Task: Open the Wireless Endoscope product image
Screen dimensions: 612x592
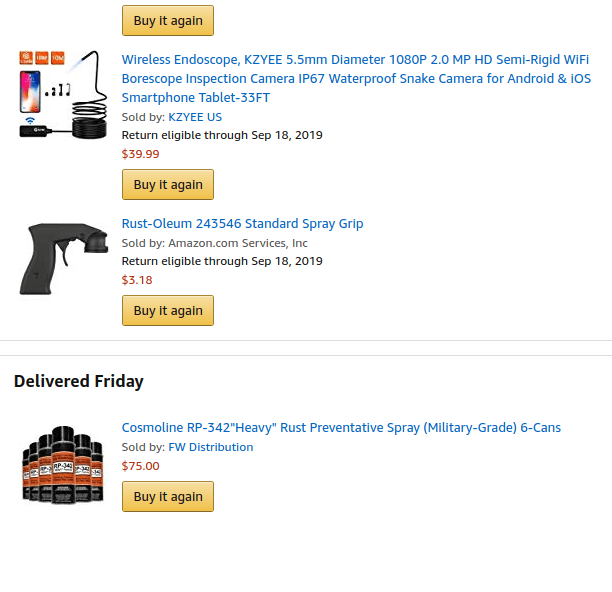Action: click(x=61, y=95)
